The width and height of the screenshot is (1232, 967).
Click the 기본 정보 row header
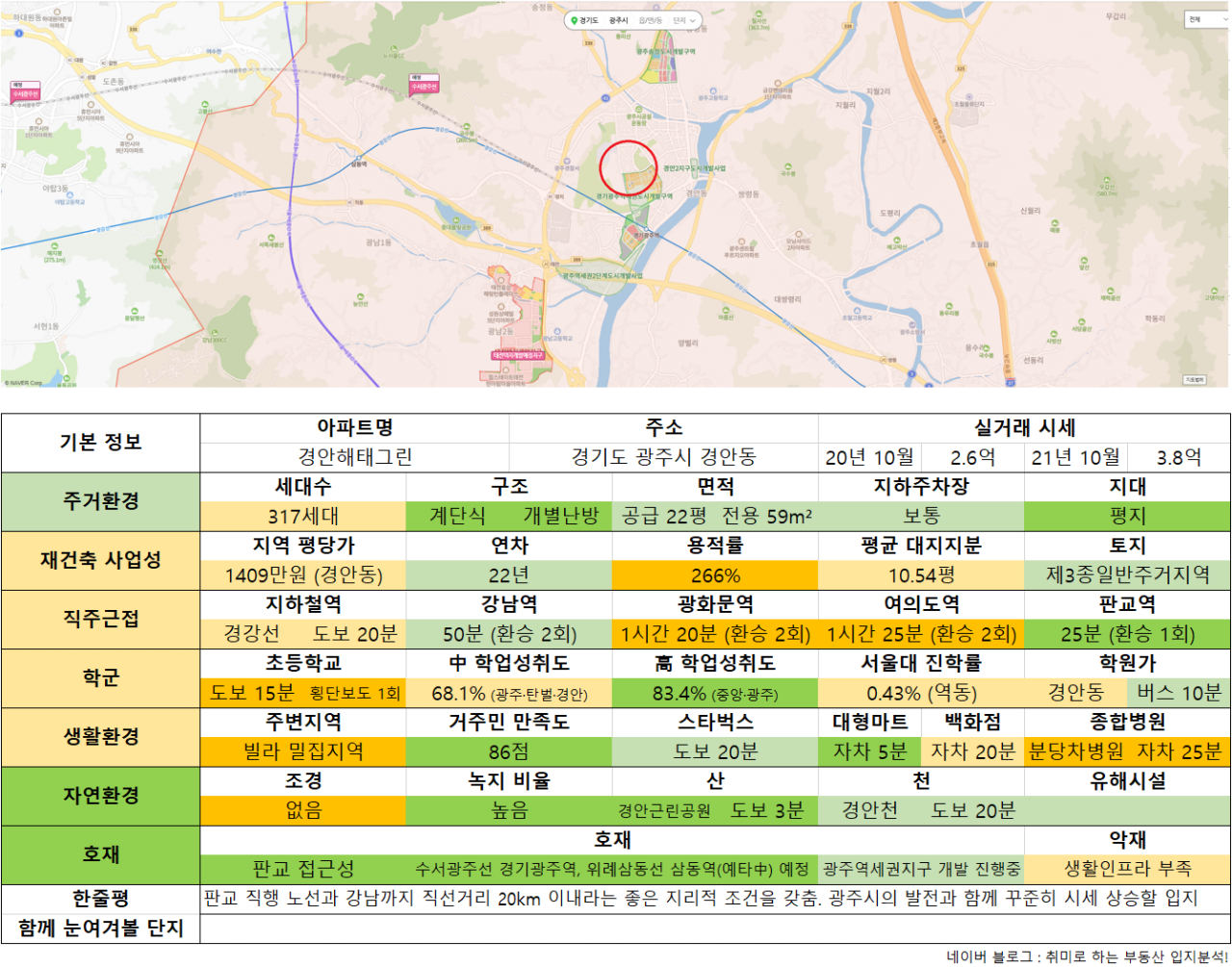pos(100,443)
